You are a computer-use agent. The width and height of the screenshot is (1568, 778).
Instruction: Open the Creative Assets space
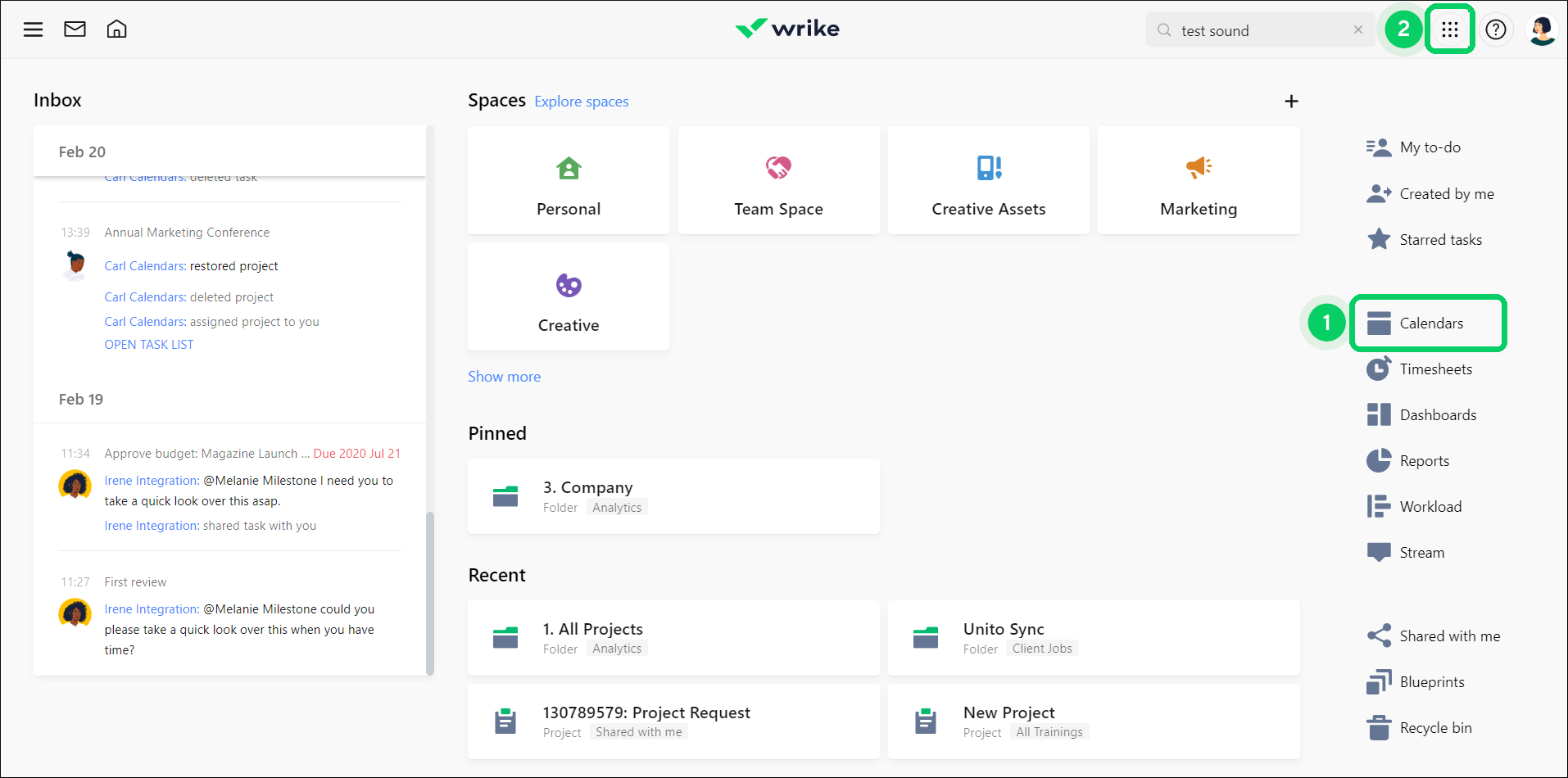coord(988,181)
